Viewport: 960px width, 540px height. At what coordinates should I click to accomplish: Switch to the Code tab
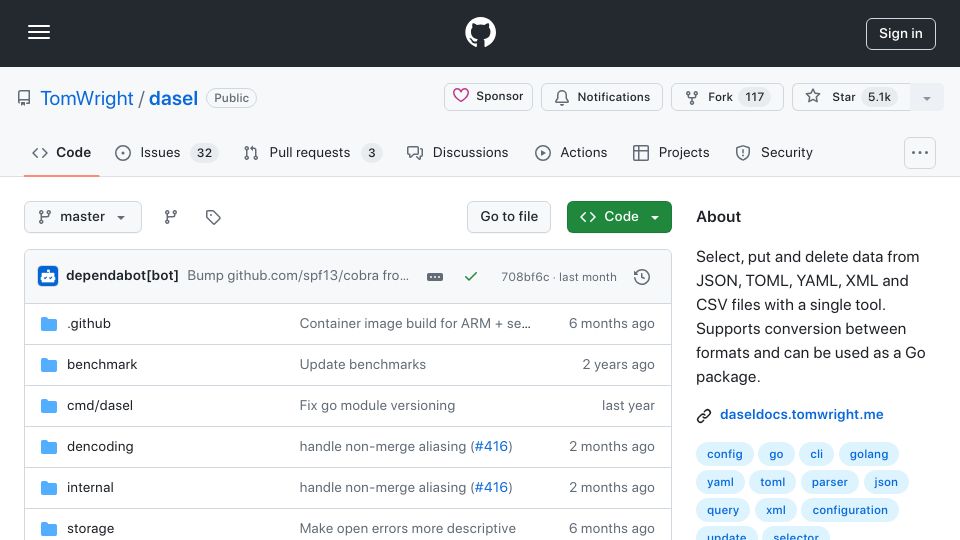pos(61,152)
